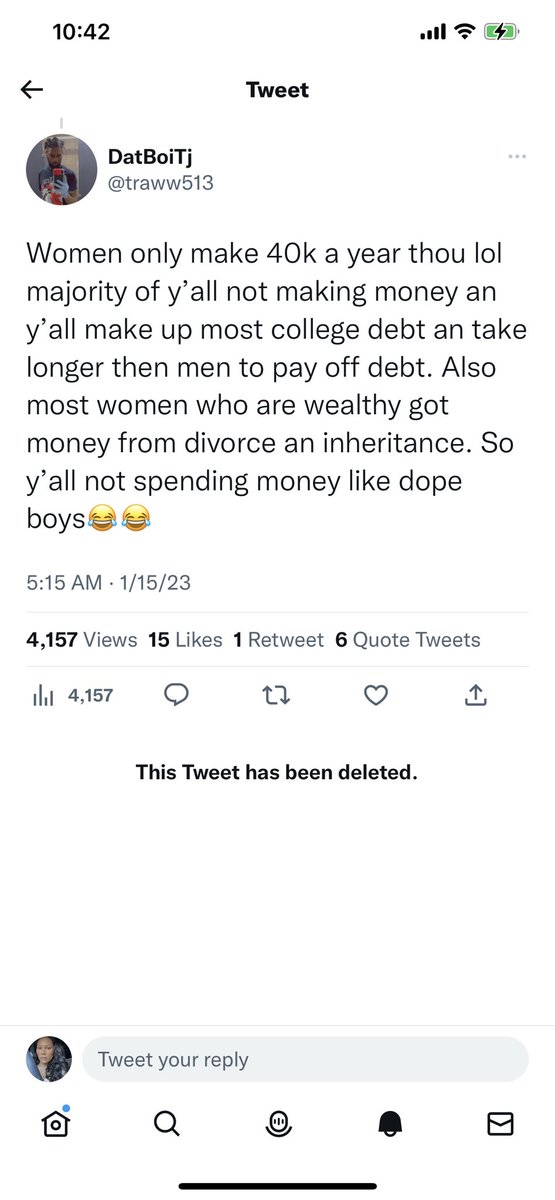555x1200 pixels.
Task: Open the Search magnifier tab
Action: point(167,1125)
